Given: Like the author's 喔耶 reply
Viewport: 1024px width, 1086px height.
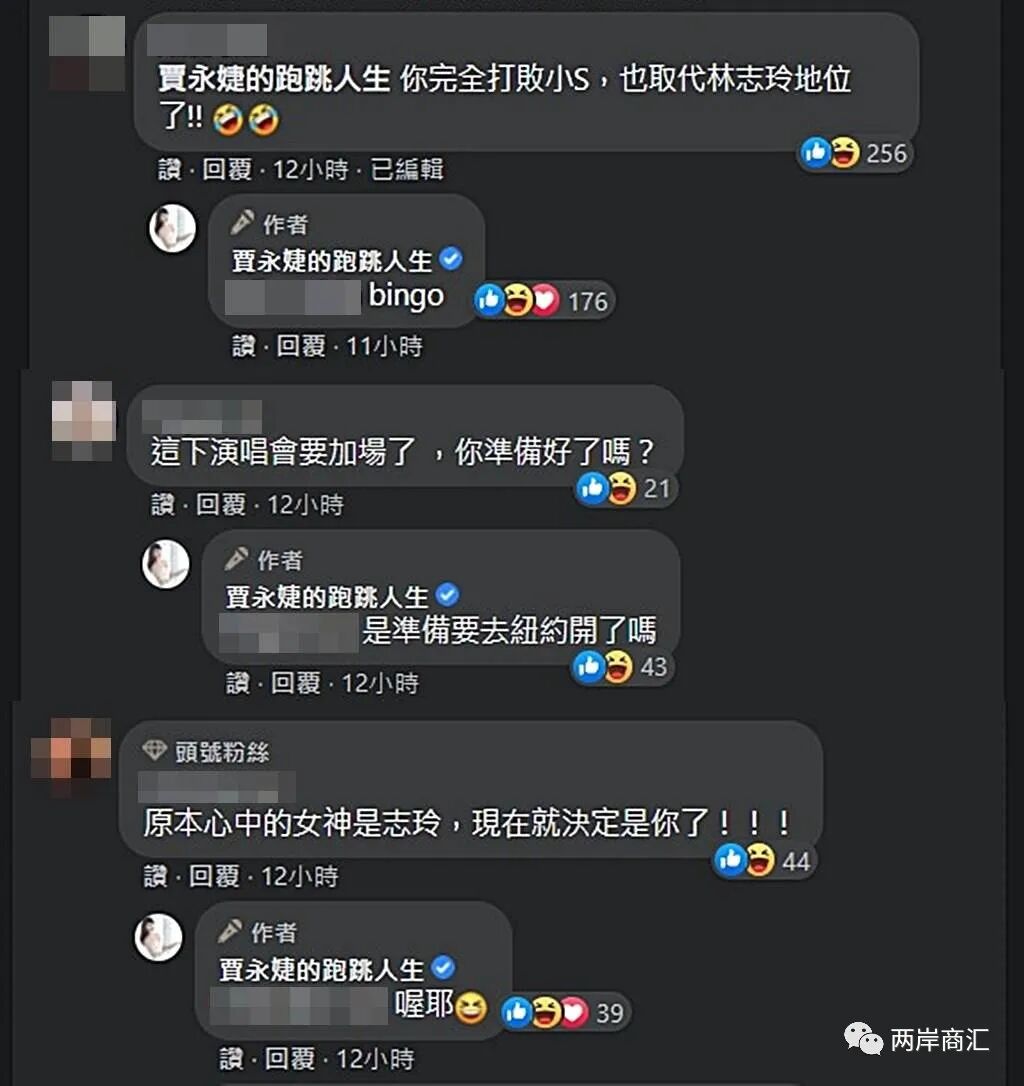Looking at the screenshot, I should coord(231,1059).
